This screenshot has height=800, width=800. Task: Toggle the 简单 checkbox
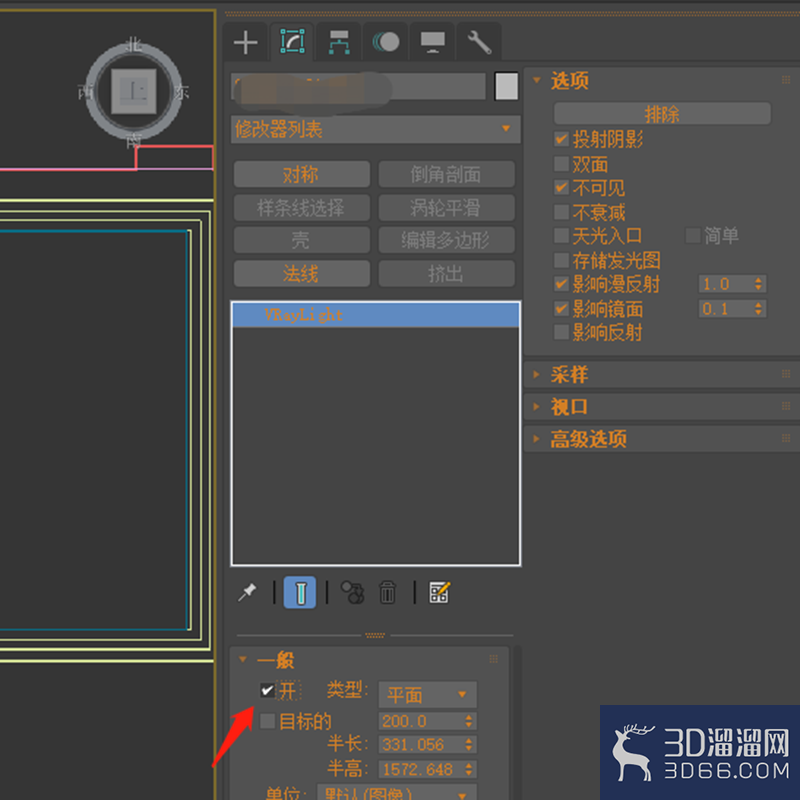click(x=693, y=236)
